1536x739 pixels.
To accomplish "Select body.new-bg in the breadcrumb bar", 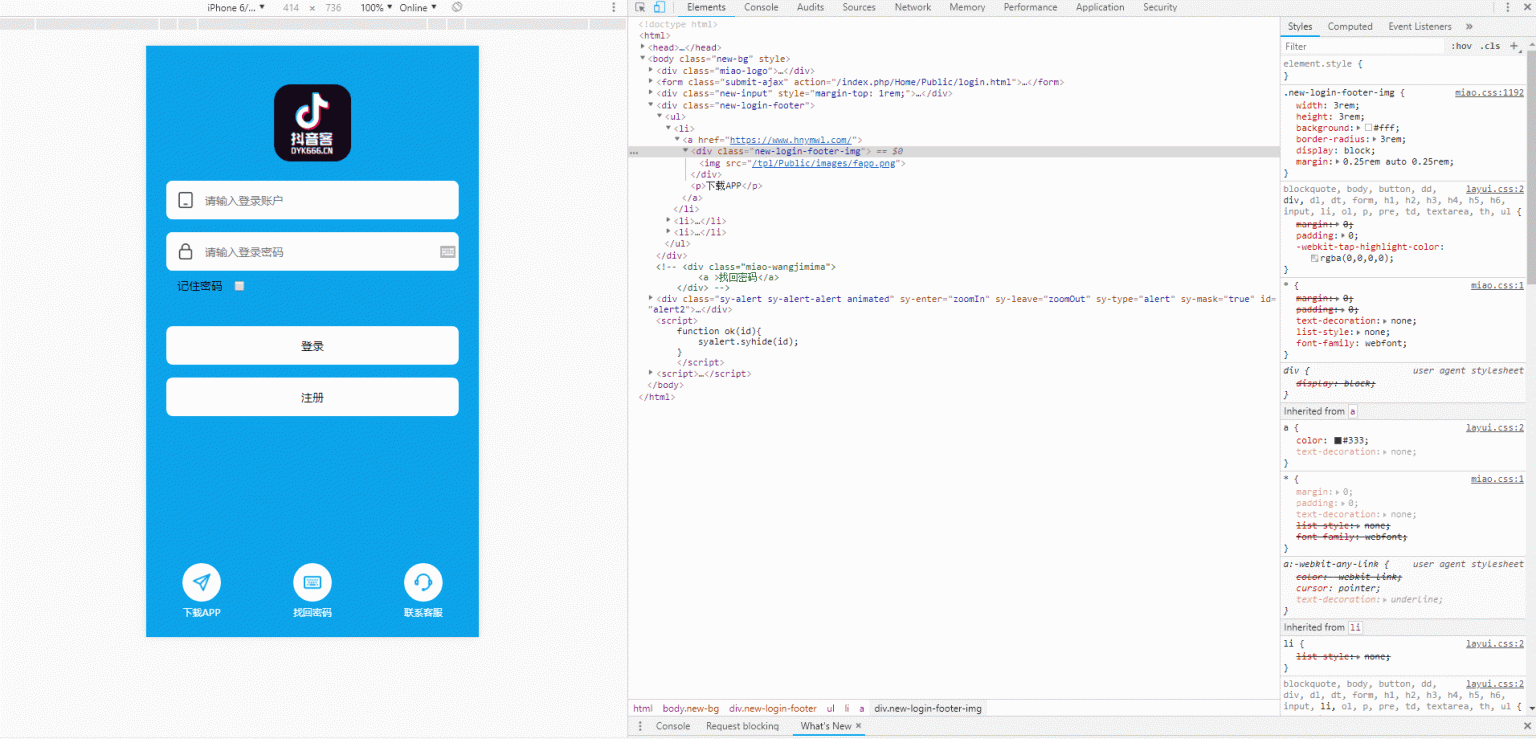I will [x=690, y=708].
